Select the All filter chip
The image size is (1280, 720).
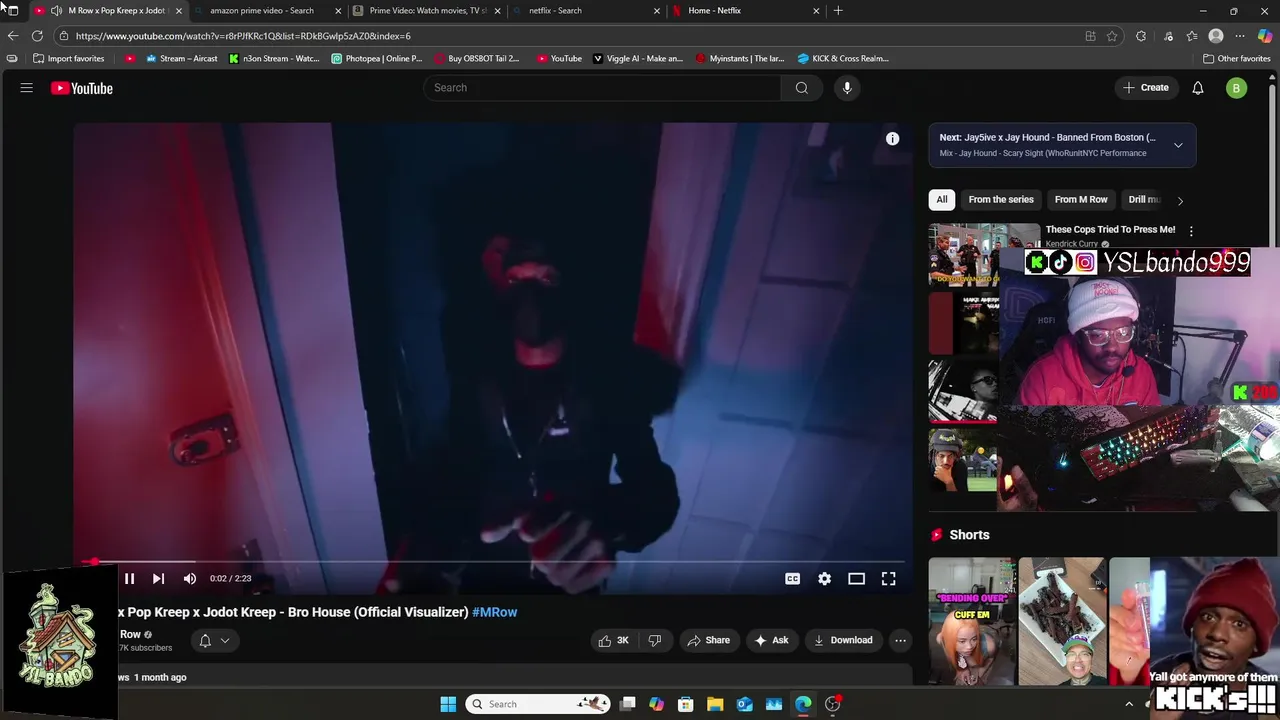pos(941,199)
